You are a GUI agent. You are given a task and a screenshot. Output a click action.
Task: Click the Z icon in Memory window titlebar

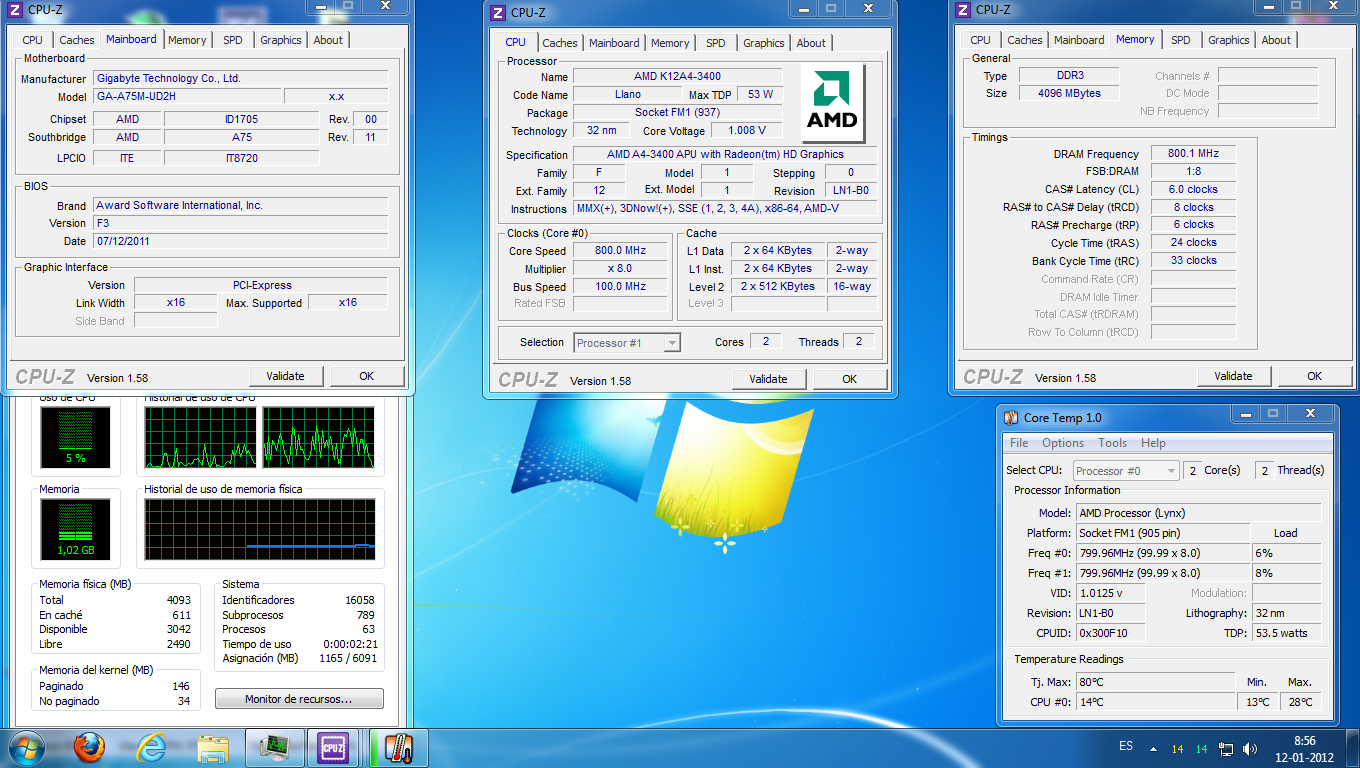[963, 9]
